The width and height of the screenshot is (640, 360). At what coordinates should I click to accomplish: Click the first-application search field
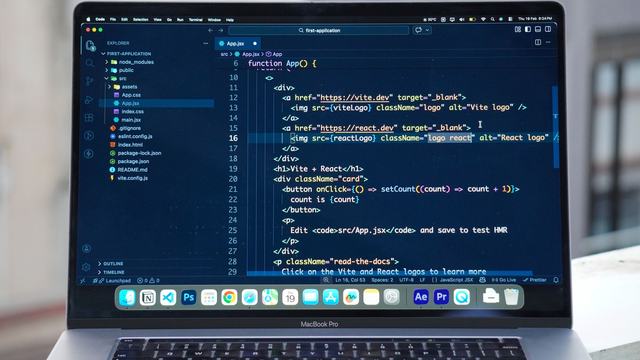[319, 30]
